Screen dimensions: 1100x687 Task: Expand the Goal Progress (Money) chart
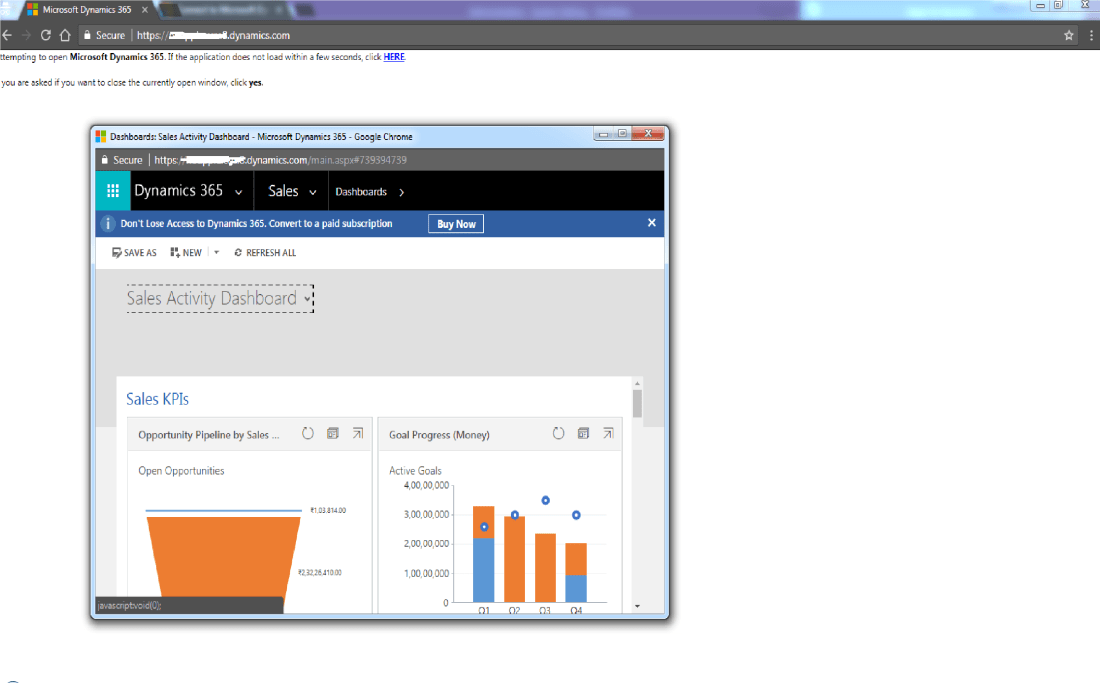tap(608, 434)
